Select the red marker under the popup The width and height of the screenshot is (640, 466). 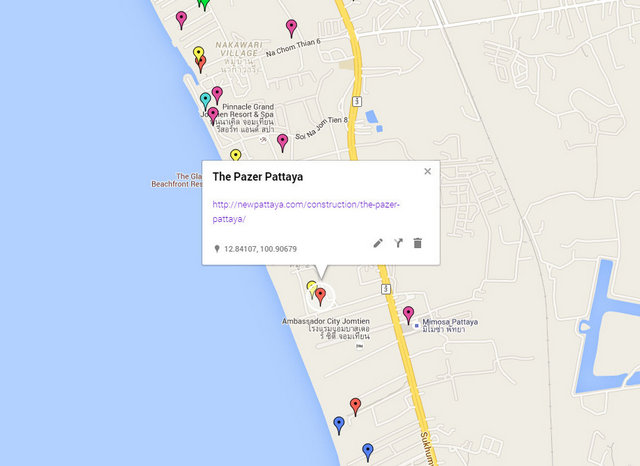pyautogui.click(x=320, y=296)
